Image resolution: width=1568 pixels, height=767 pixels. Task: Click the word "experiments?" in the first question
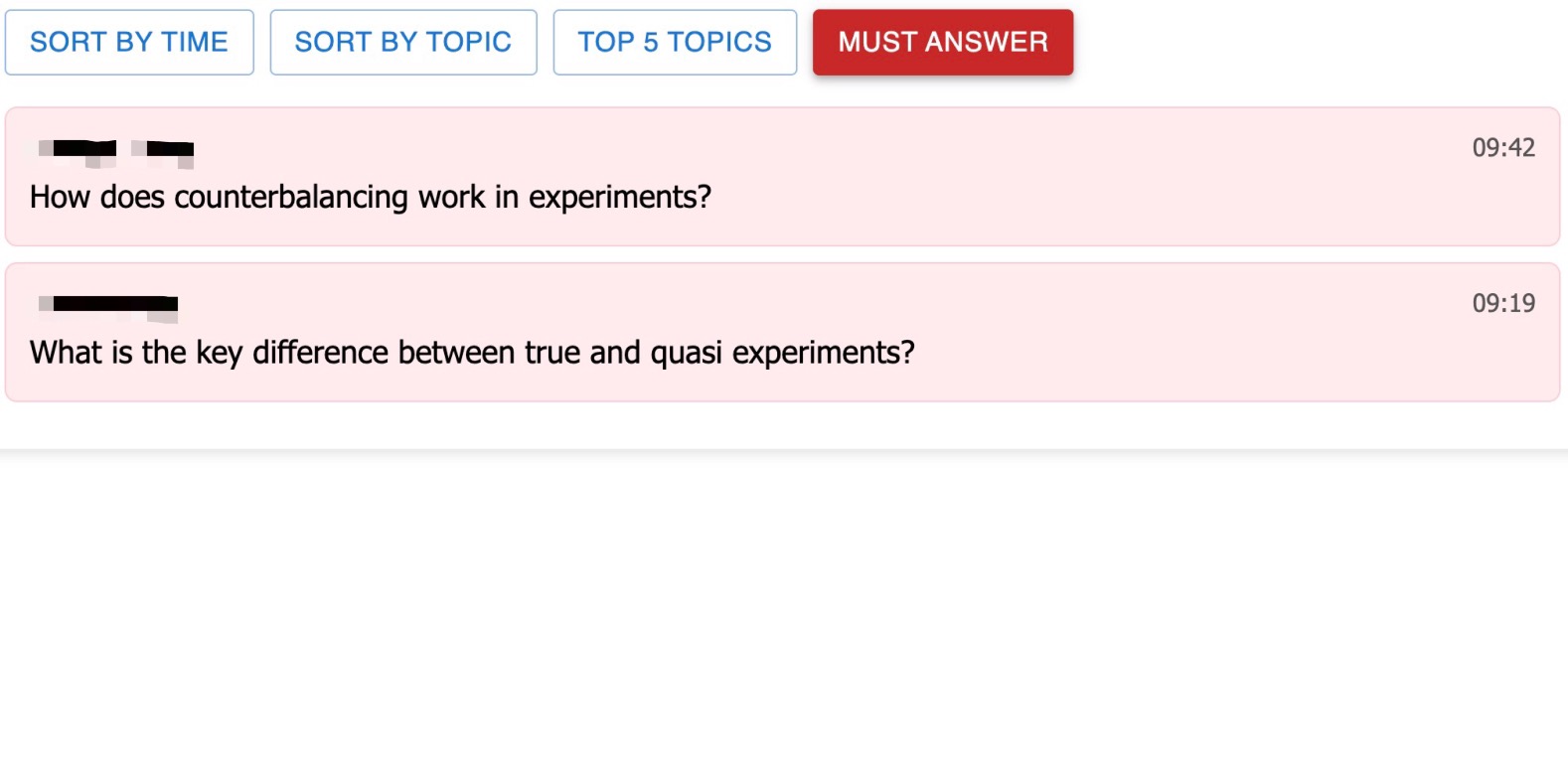619,197
